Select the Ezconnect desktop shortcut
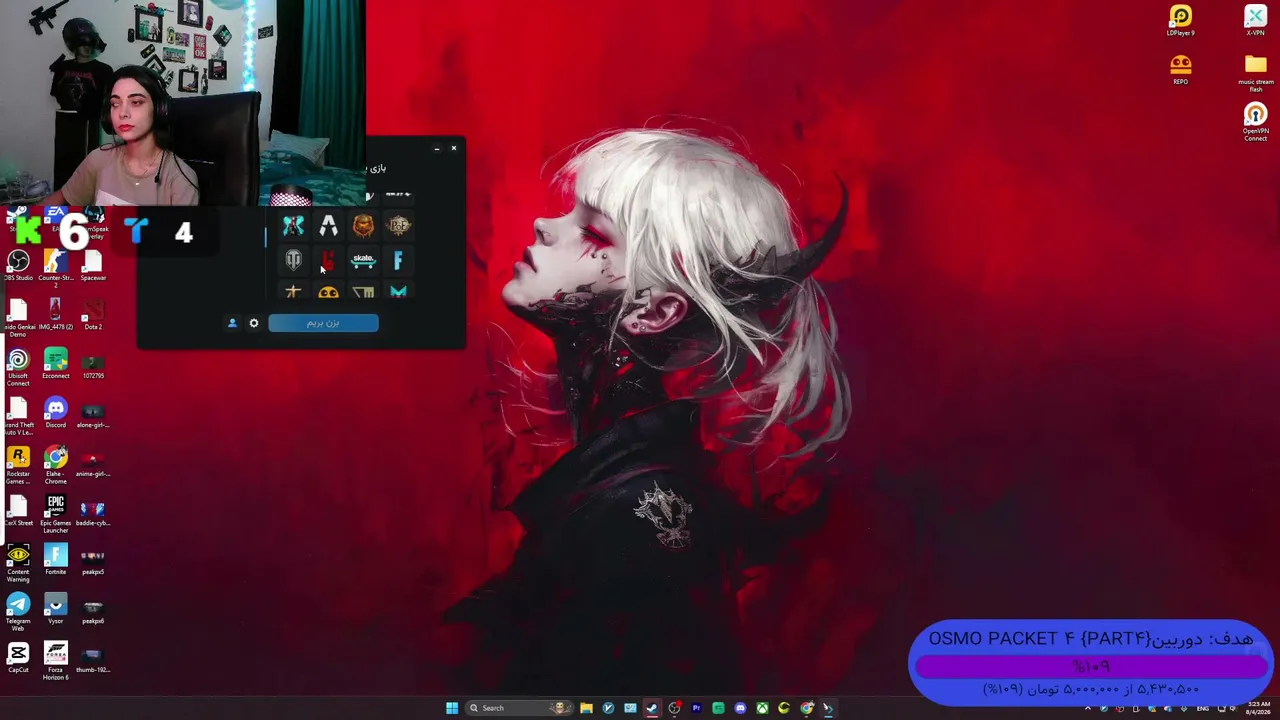Screen dimensions: 1280x720 pos(55,364)
